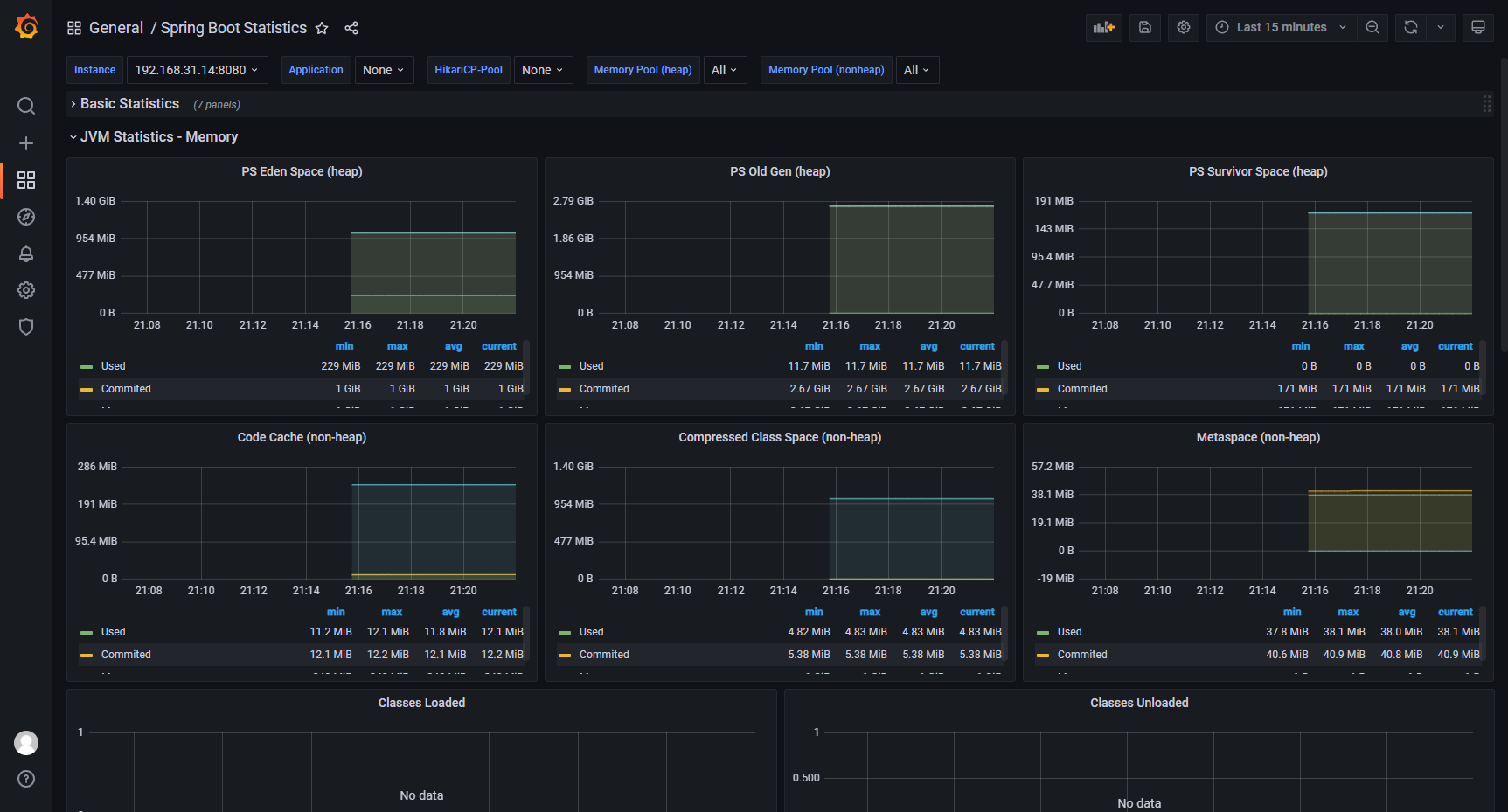Zoom out the time range
The image size is (1508, 812).
pyautogui.click(x=1372, y=27)
